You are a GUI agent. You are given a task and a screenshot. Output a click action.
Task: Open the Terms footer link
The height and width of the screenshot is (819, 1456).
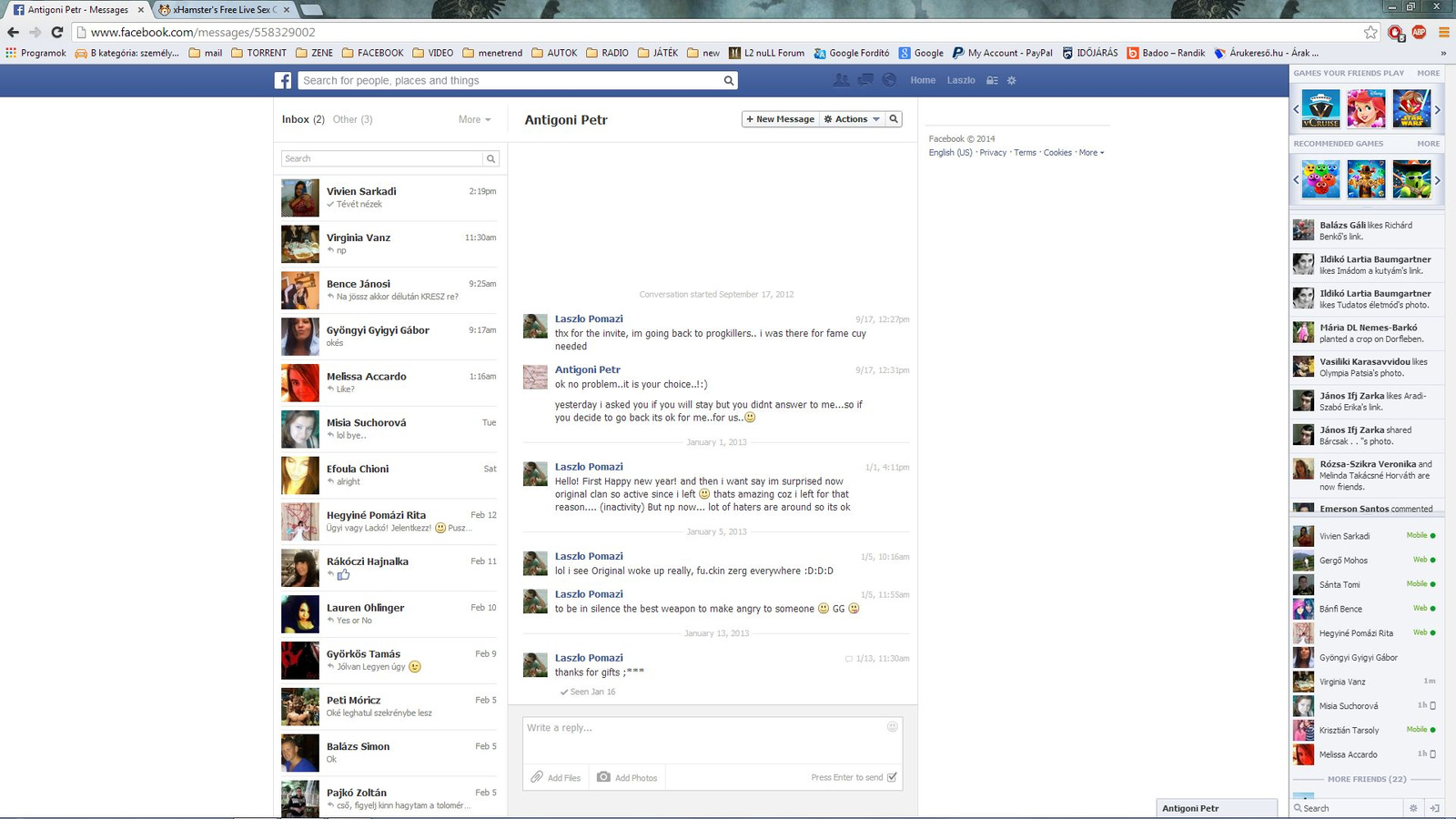click(1025, 153)
